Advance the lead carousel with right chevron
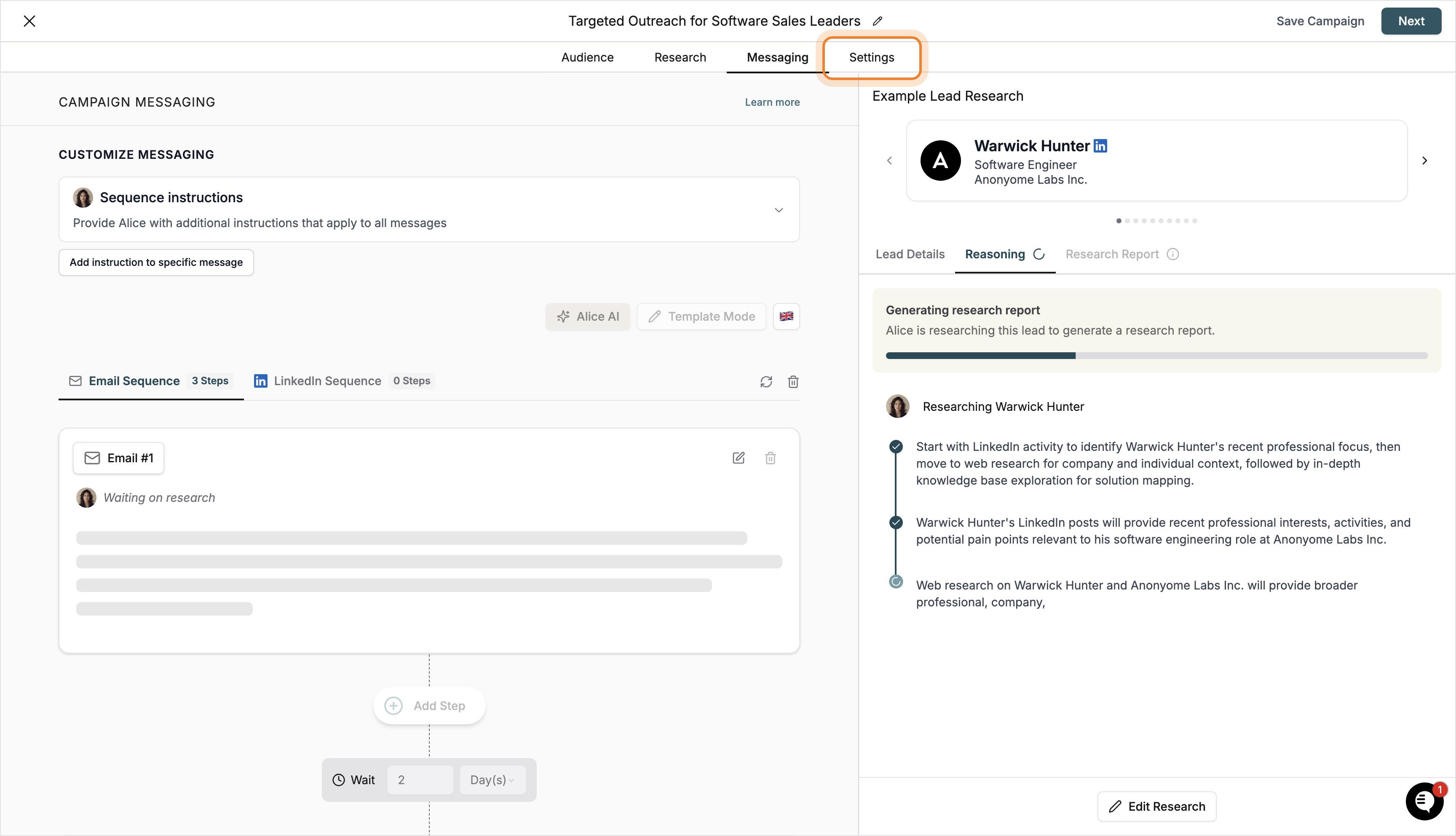The width and height of the screenshot is (1456, 836). click(1424, 161)
